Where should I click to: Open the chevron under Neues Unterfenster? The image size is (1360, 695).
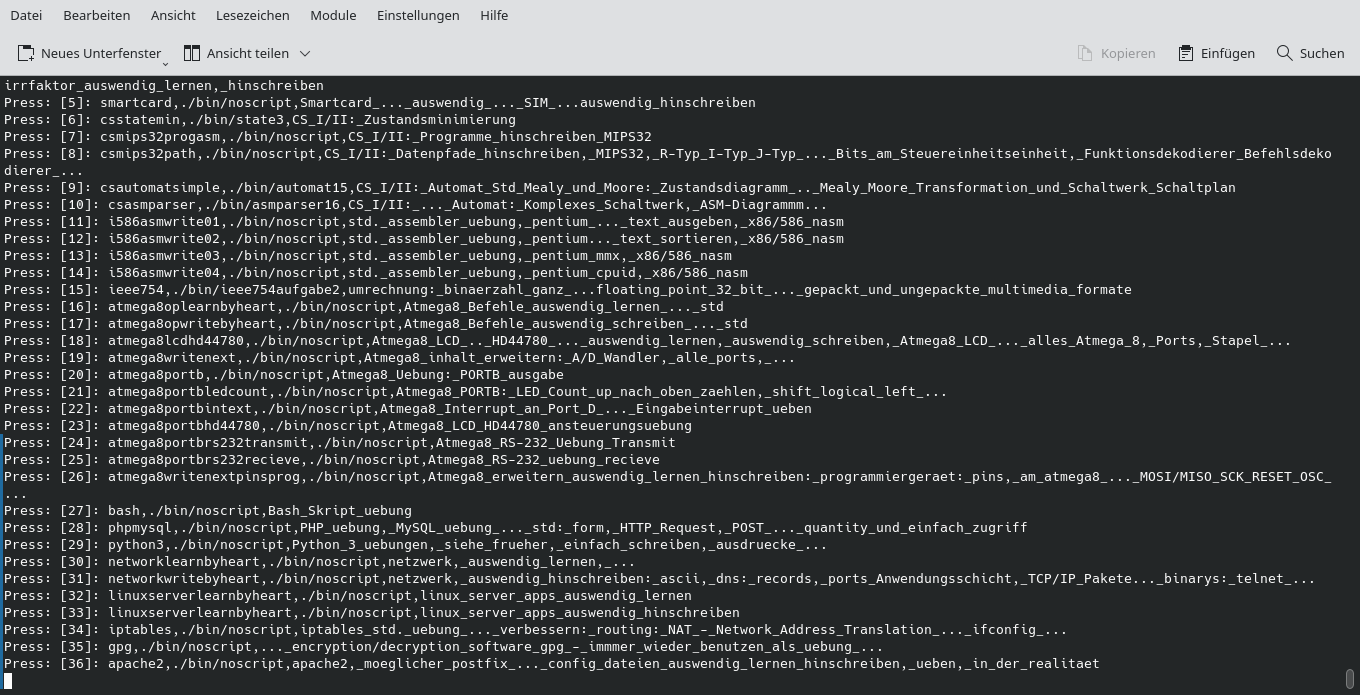point(165,64)
